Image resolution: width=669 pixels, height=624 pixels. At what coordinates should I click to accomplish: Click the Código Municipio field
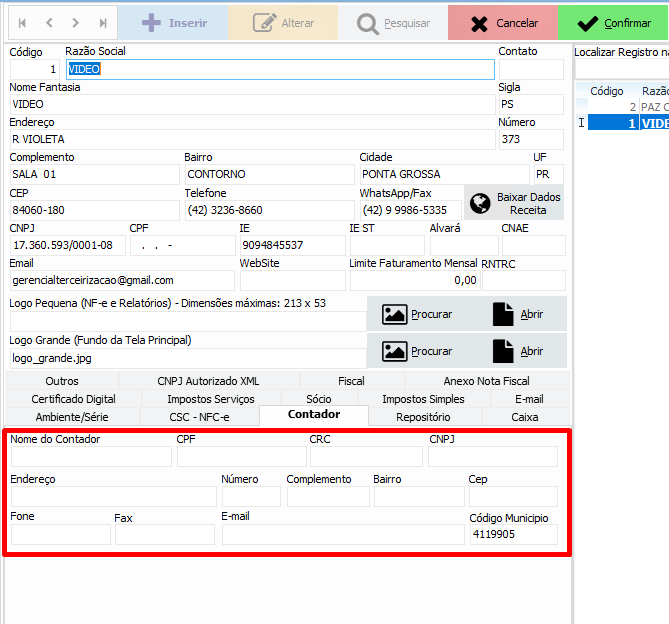click(x=512, y=535)
